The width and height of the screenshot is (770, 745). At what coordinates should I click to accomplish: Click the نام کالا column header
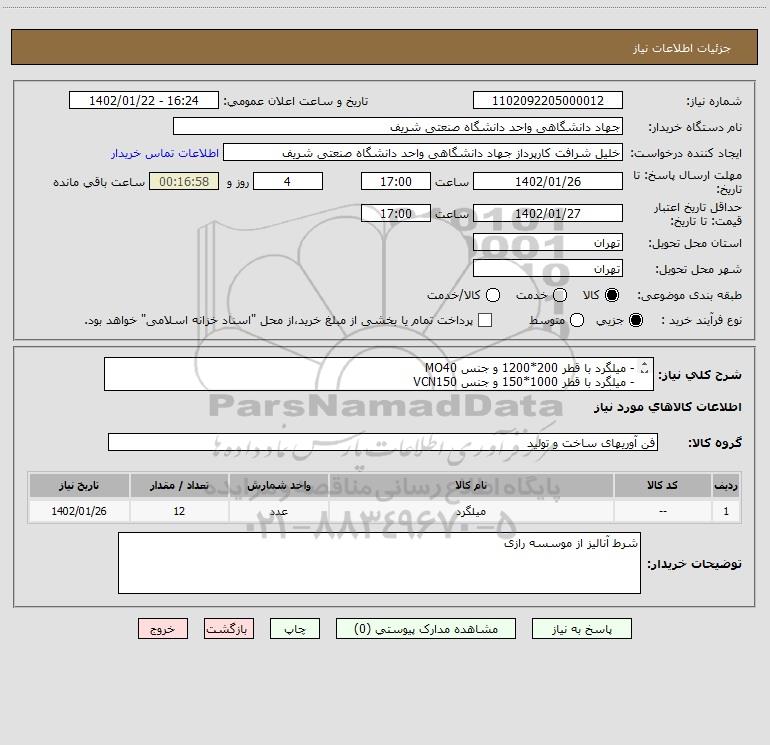[471, 485]
